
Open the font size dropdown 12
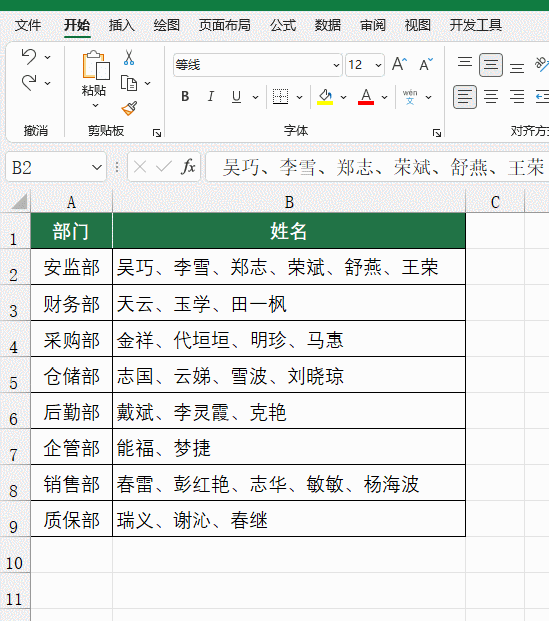(x=378, y=65)
